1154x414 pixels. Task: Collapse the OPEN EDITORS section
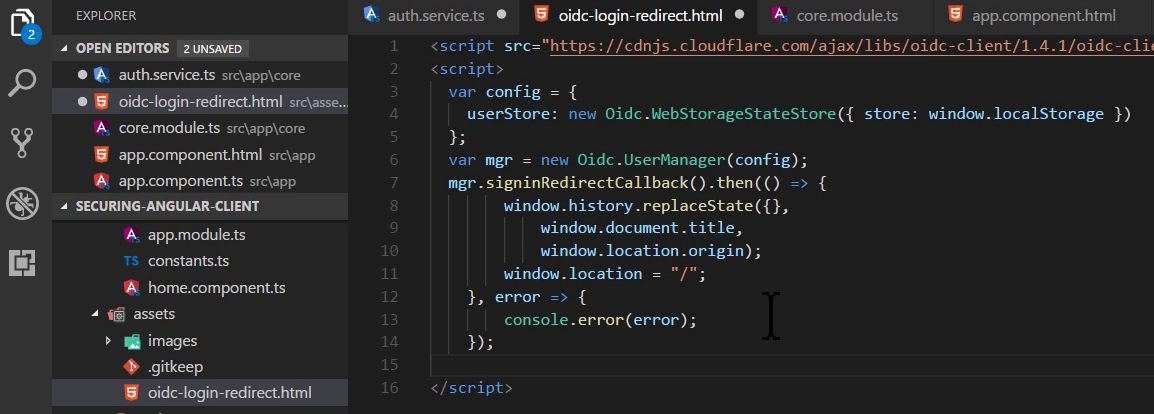[x=66, y=49]
